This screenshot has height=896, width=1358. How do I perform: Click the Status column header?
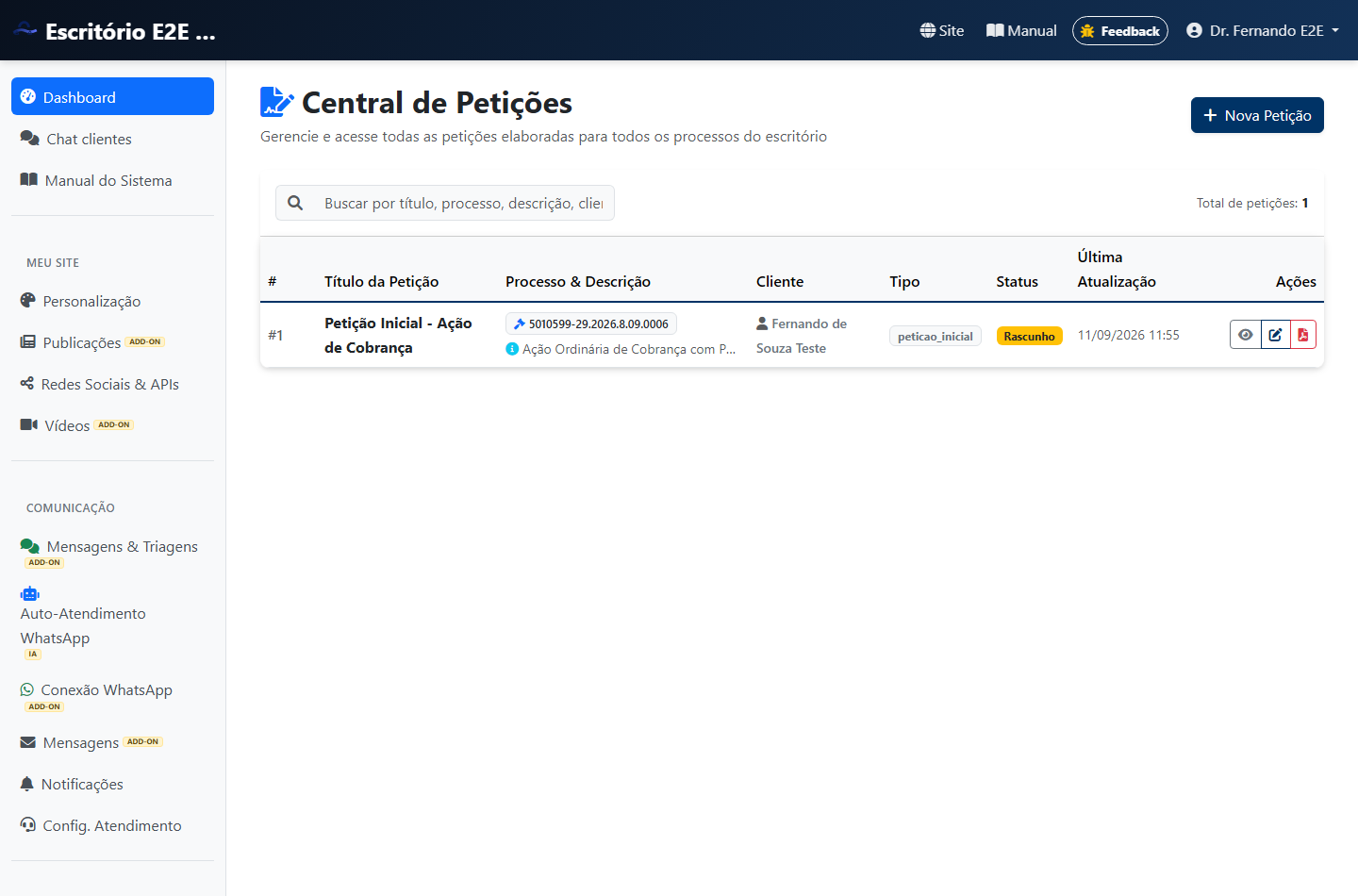(x=1017, y=281)
